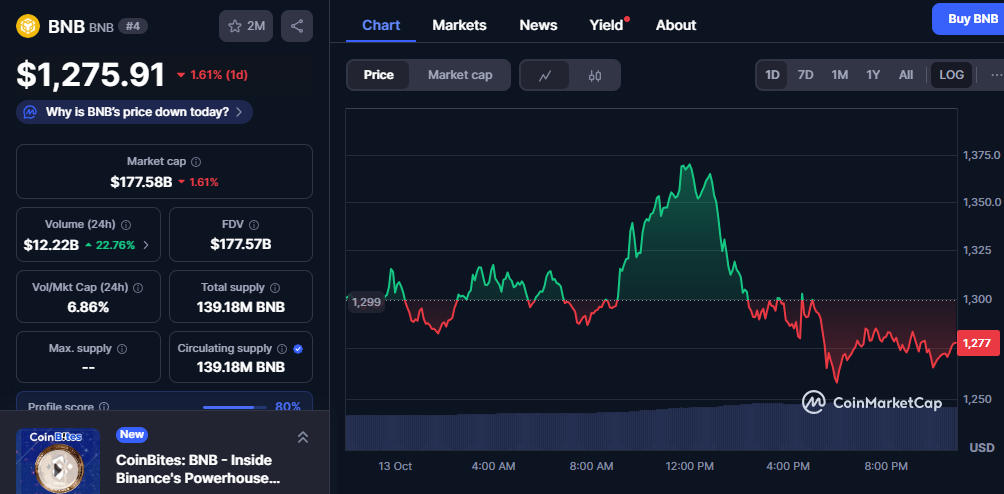The height and width of the screenshot is (494, 1004).
Task: Click the Buy BNB button
Action: (x=966, y=19)
